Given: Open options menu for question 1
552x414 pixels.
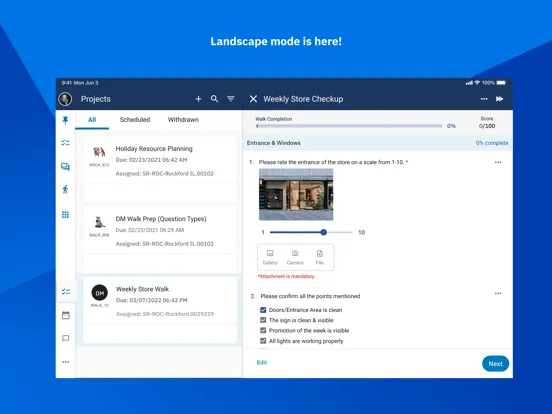Looking at the screenshot, I should [x=498, y=162].
